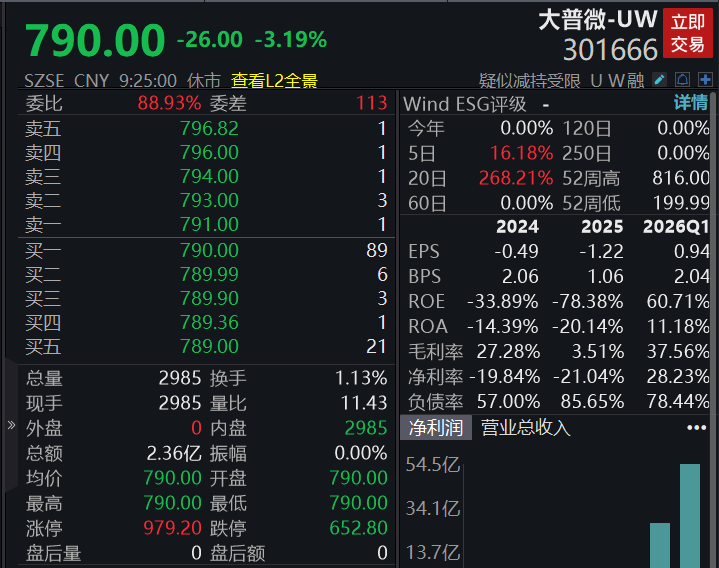Click the red 立即交易 trade button
Viewport: 719px width, 568px height.
tap(688, 33)
